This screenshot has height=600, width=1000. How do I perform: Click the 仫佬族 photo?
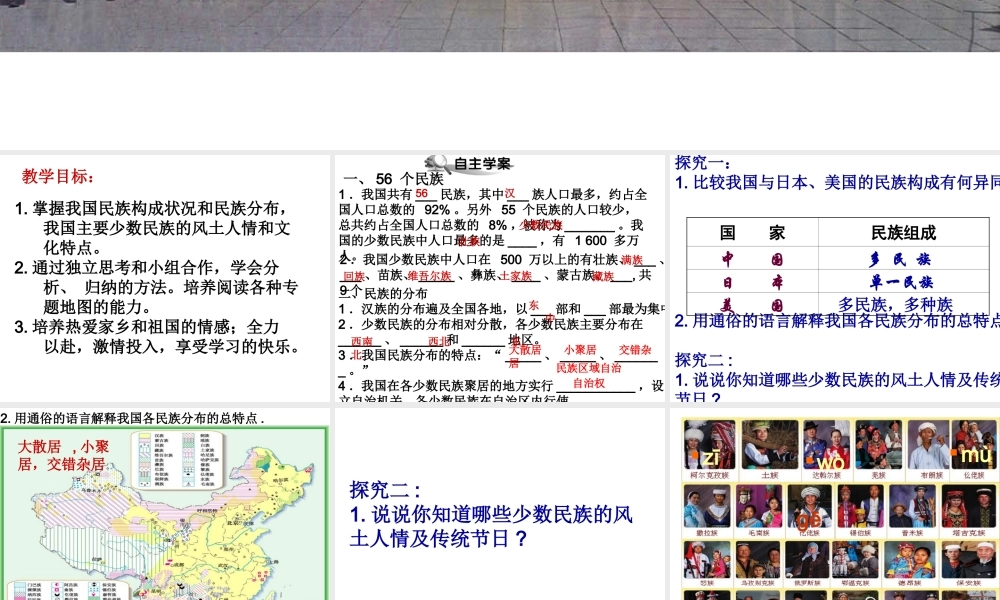[974, 444]
